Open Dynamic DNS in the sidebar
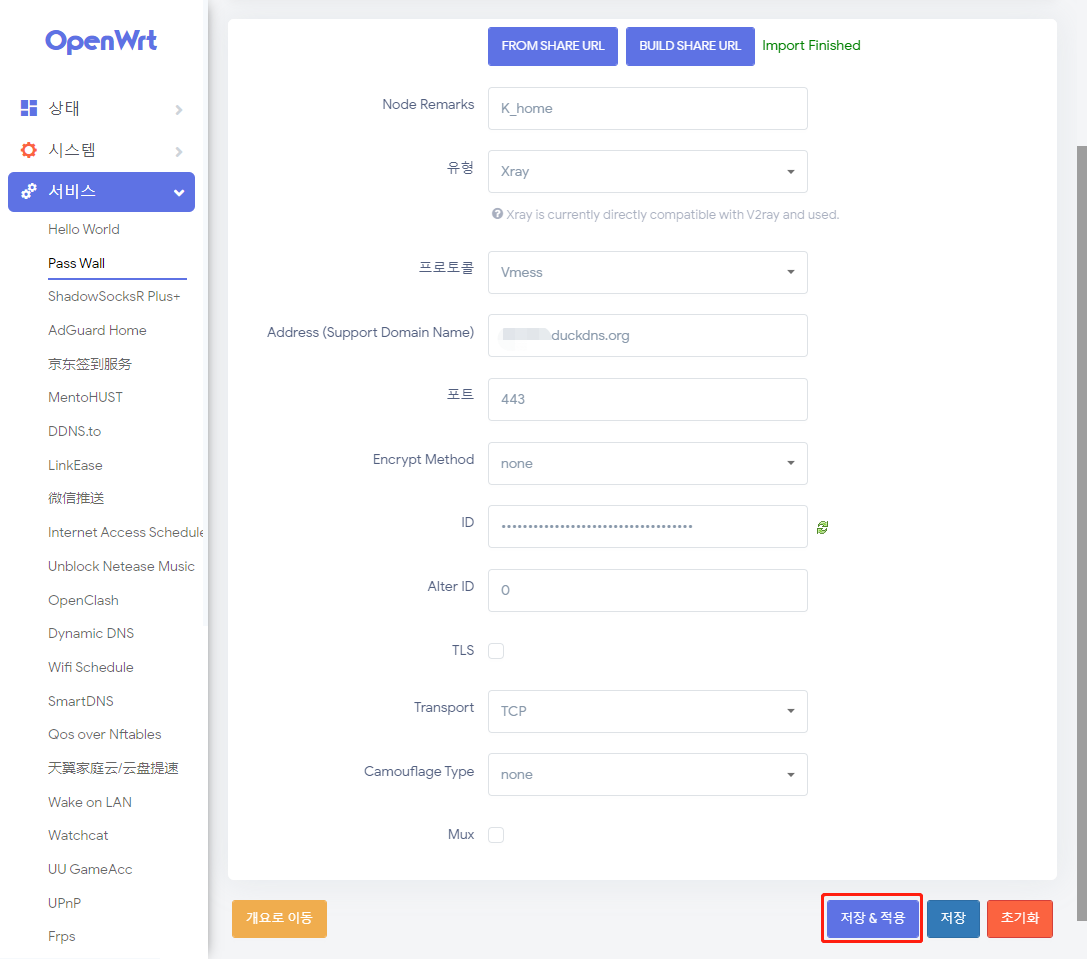Screen dimensions: 1087x959 (x=91, y=634)
